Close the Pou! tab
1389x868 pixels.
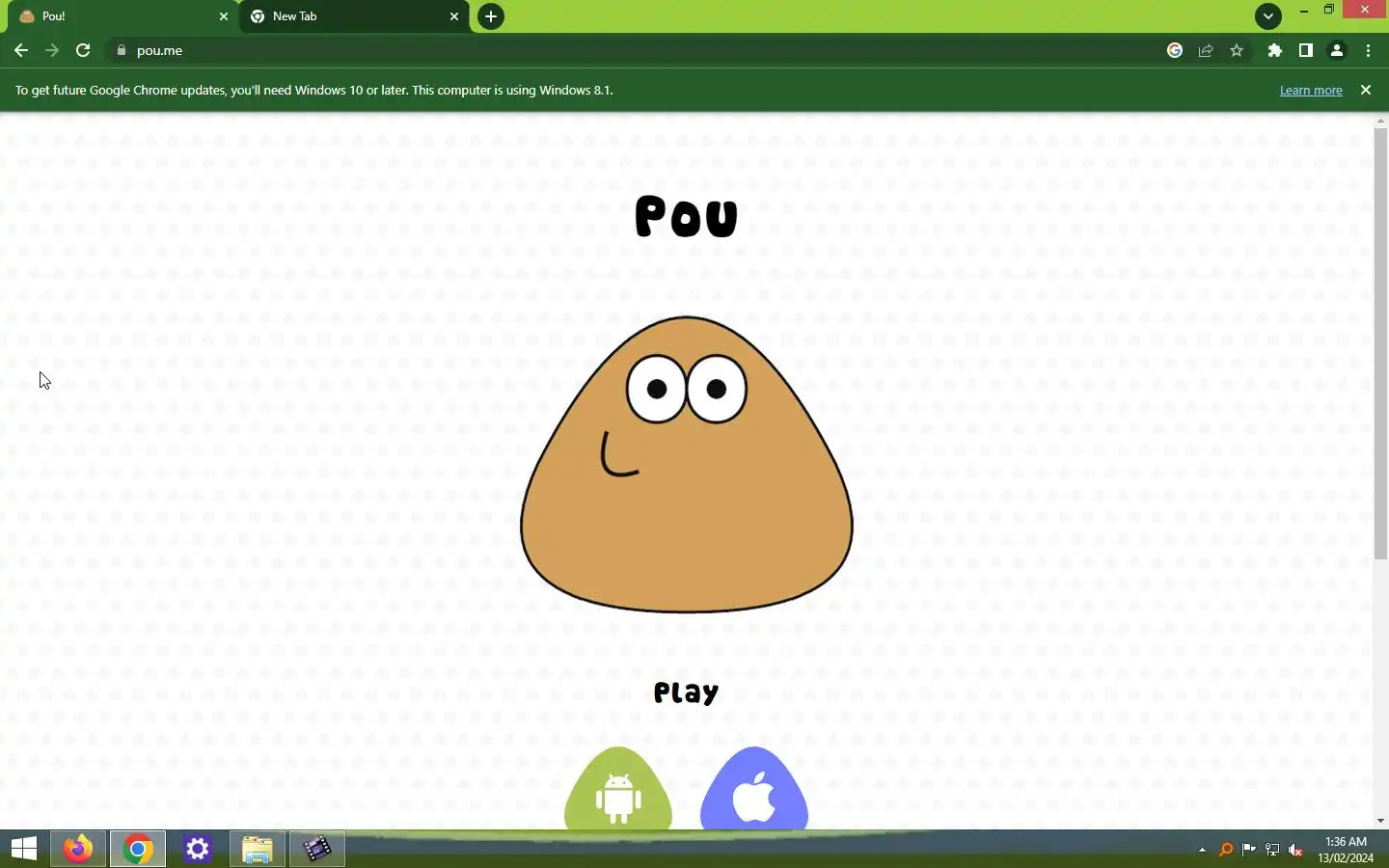[224, 16]
